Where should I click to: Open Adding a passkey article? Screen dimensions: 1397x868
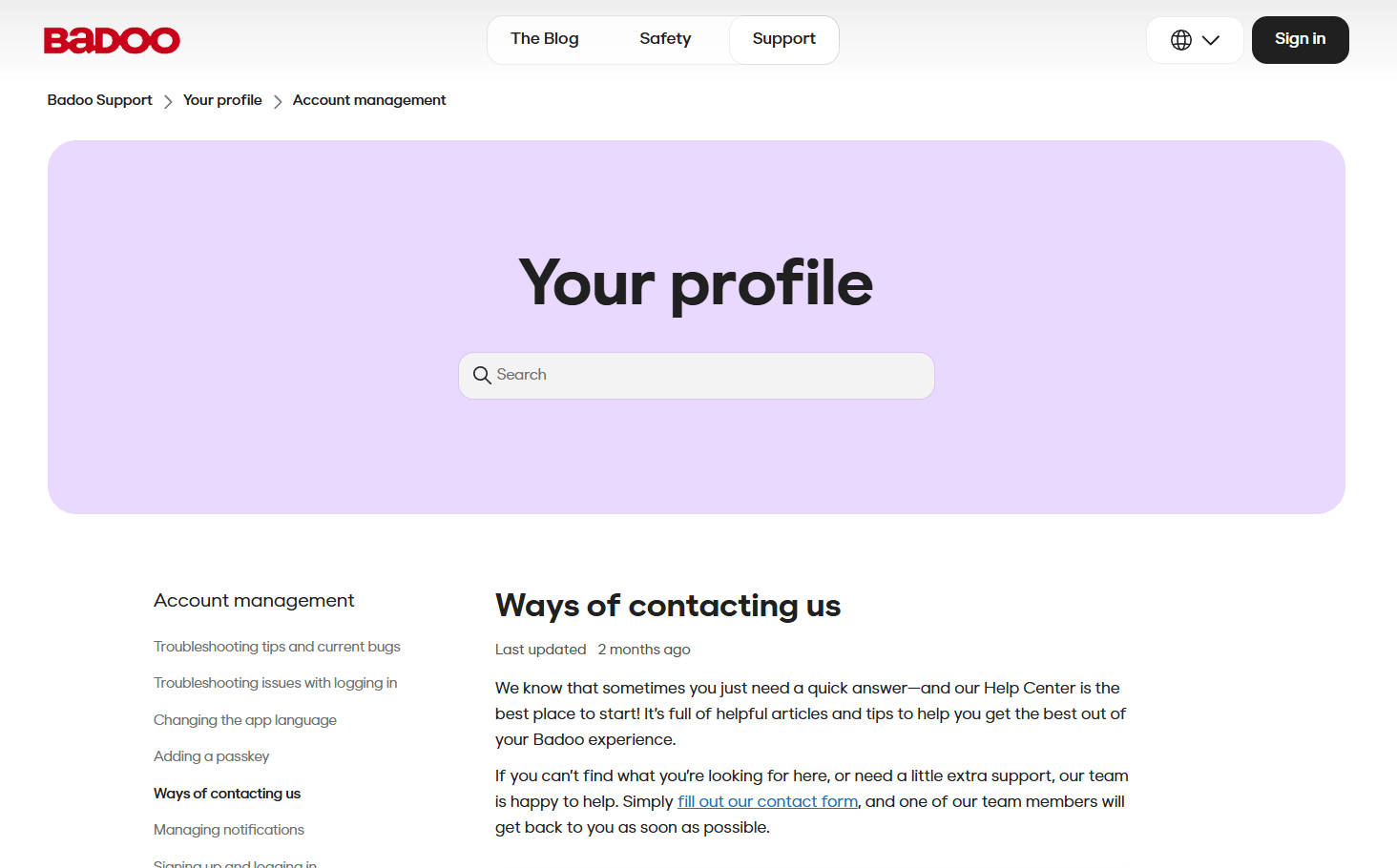click(212, 756)
